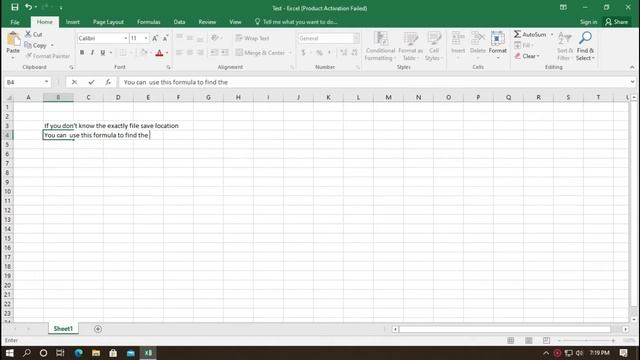Switch to the View tab
The image size is (640, 360).
[x=235, y=22]
